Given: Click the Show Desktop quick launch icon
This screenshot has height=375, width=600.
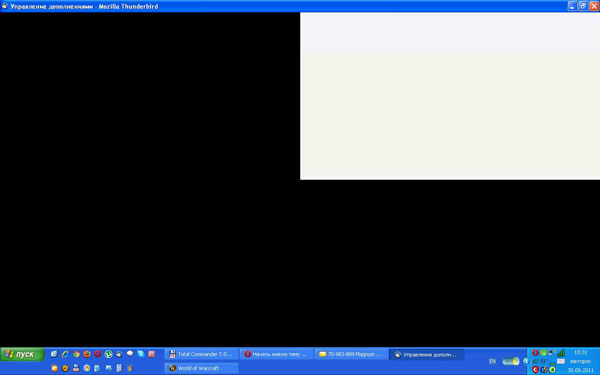Looking at the screenshot, I should pyautogui.click(x=54, y=354).
